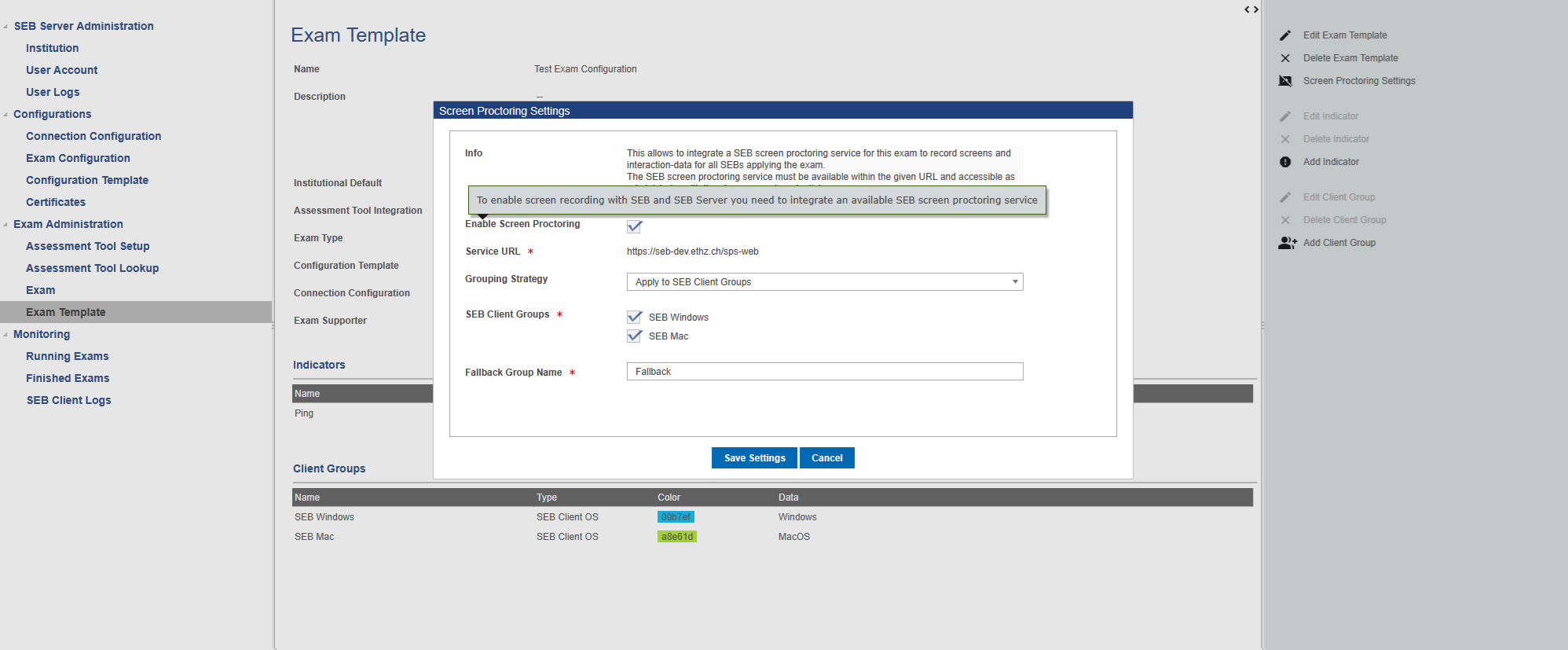
Task: Click the Save Settings button
Action: pyautogui.click(x=754, y=458)
